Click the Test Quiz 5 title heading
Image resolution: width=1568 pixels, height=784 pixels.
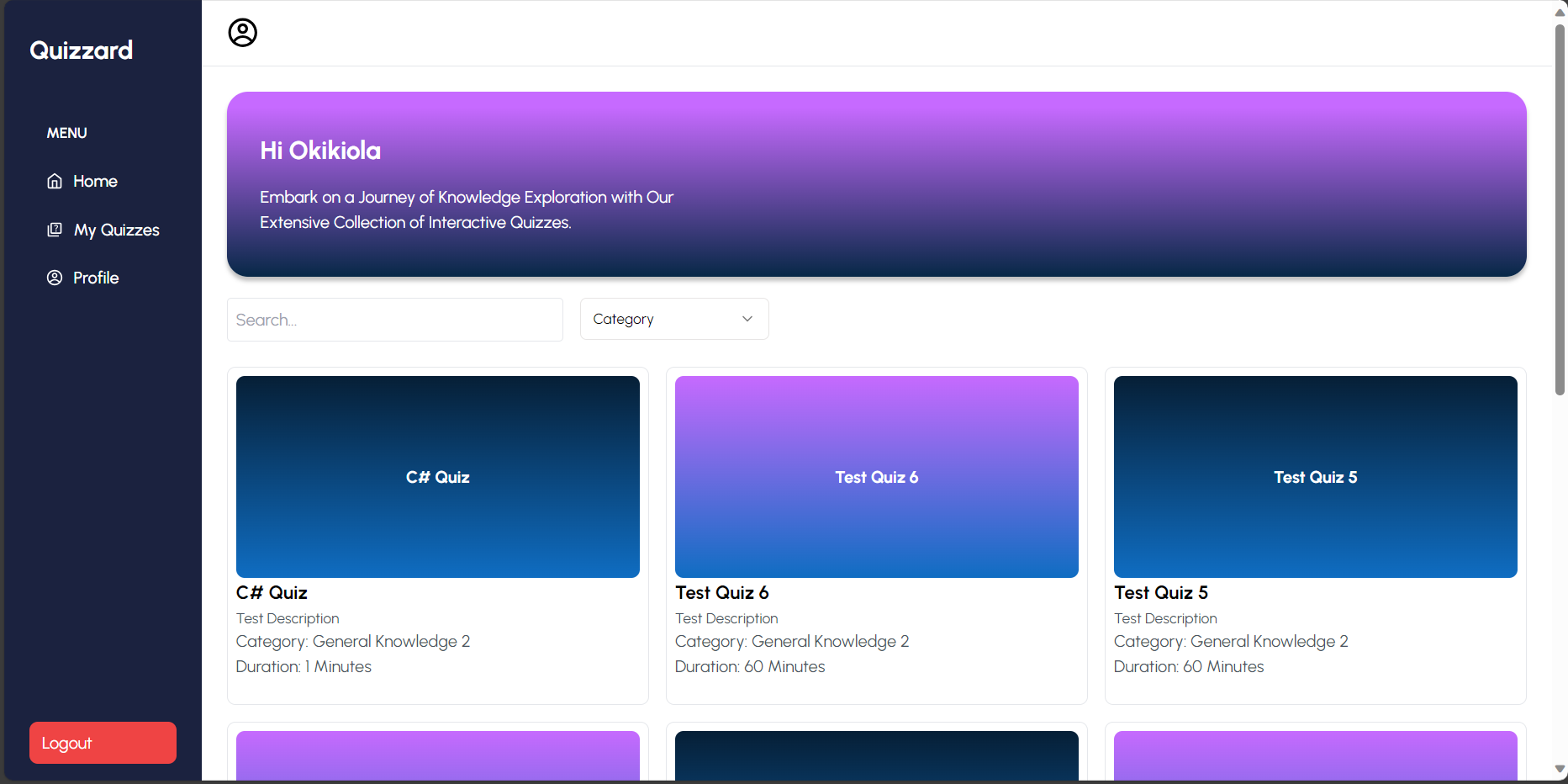pyautogui.click(x=1161, y=593)
